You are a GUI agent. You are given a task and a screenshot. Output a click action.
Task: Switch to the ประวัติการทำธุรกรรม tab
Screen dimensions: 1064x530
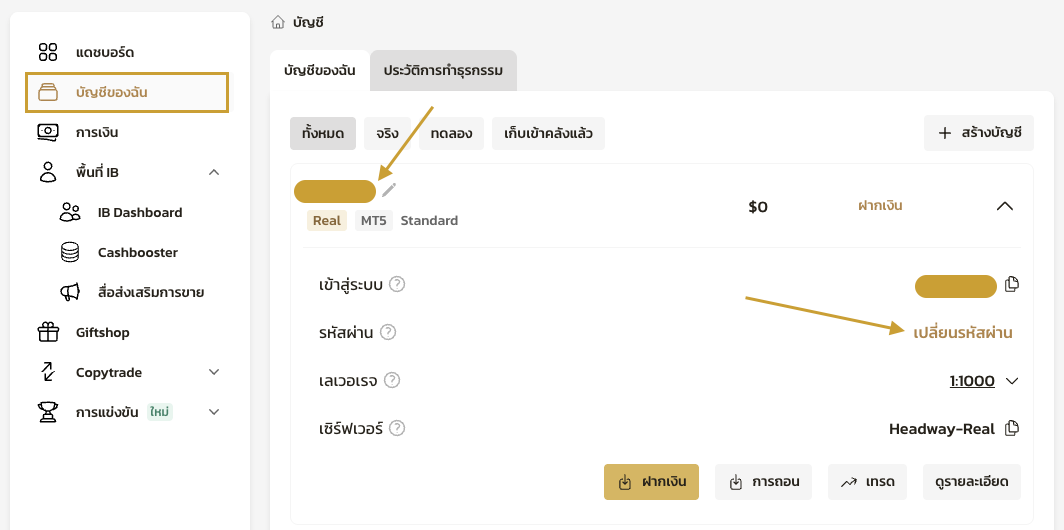coord(443,71)
